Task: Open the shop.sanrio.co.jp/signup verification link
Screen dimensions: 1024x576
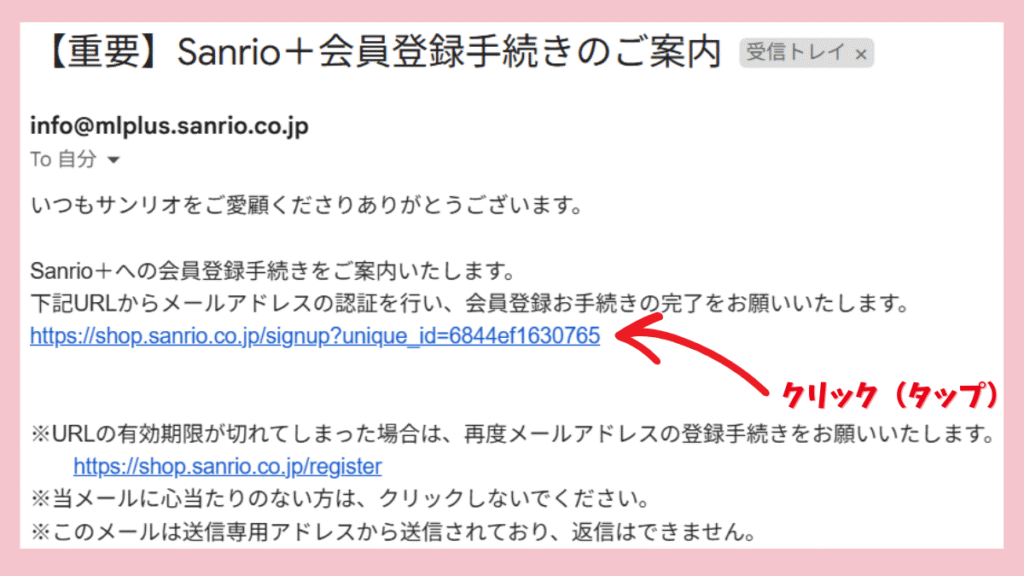Action: (315, 336)
